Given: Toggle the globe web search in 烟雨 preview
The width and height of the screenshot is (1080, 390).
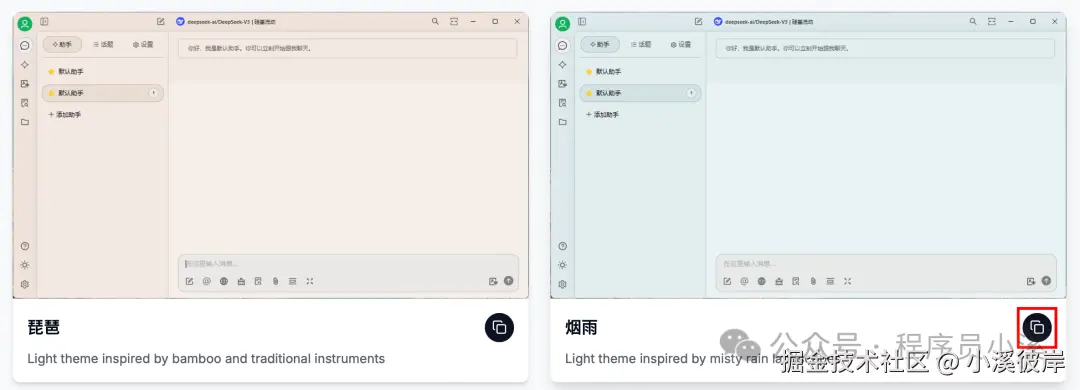Looking at the screenshot, I should pos(761,281).
